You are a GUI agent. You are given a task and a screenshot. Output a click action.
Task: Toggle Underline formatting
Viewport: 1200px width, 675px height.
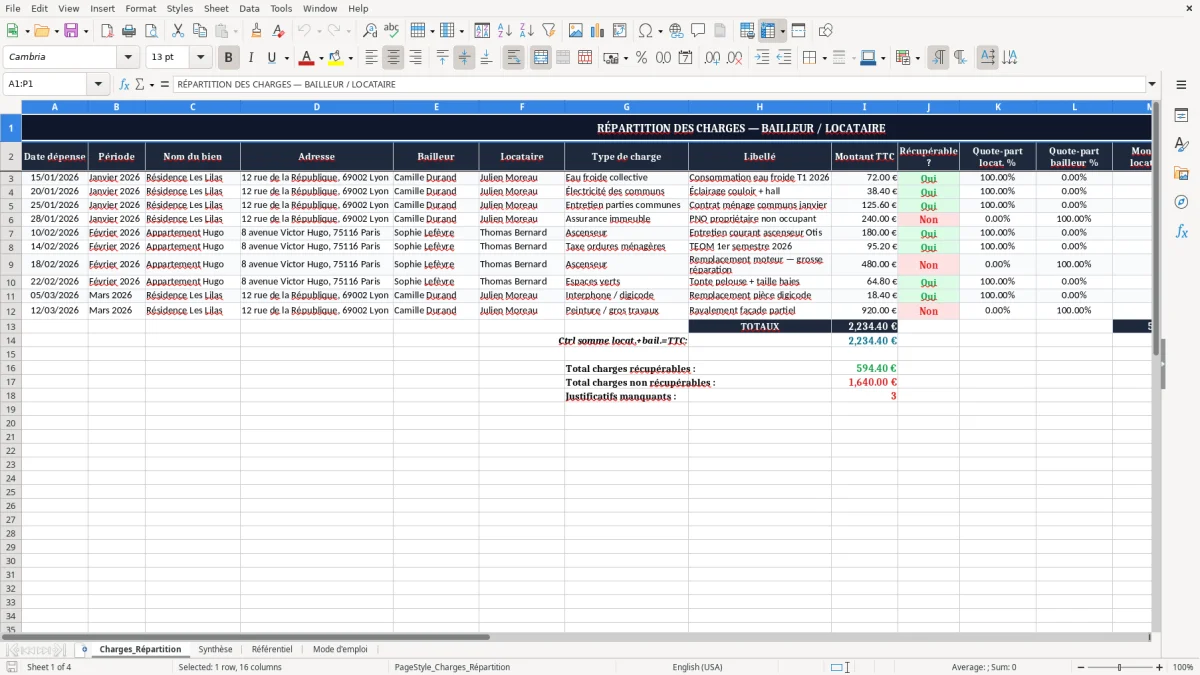coord(271,58)
